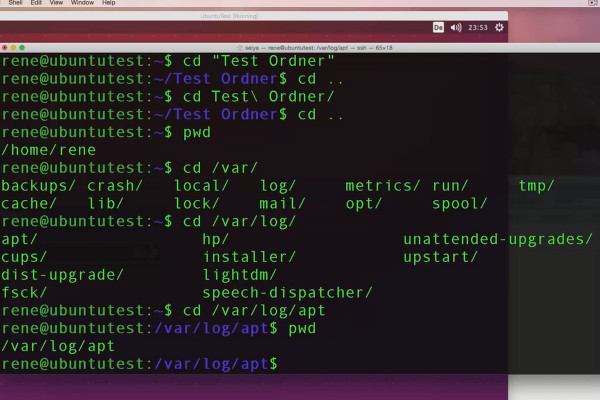Click the 'mail/' directory entry
Viewport: 600px width, 400px height.
(282, 204)
